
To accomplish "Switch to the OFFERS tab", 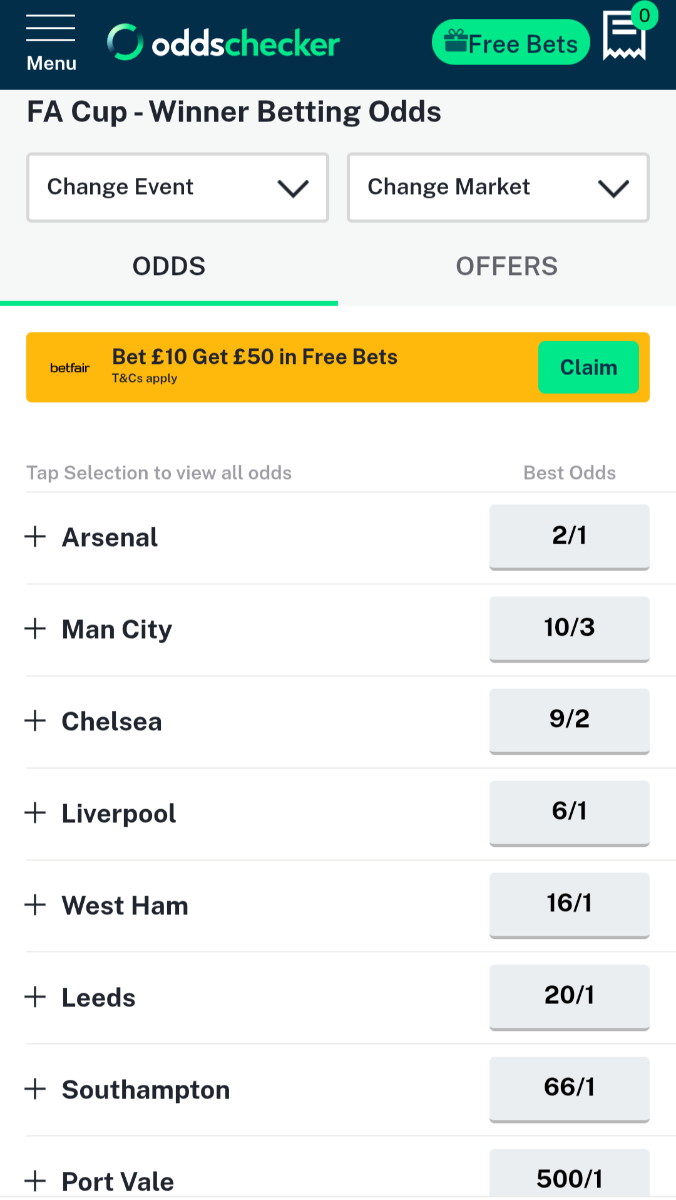I will coord(507,267).
